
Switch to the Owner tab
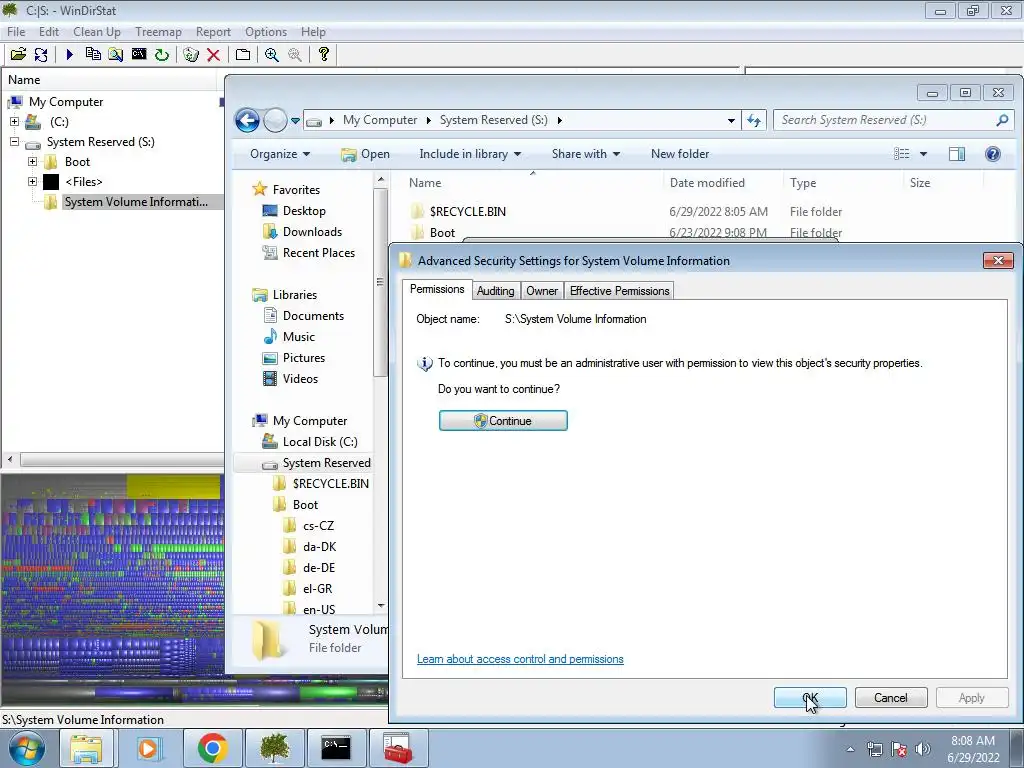(x=542, y=291)
